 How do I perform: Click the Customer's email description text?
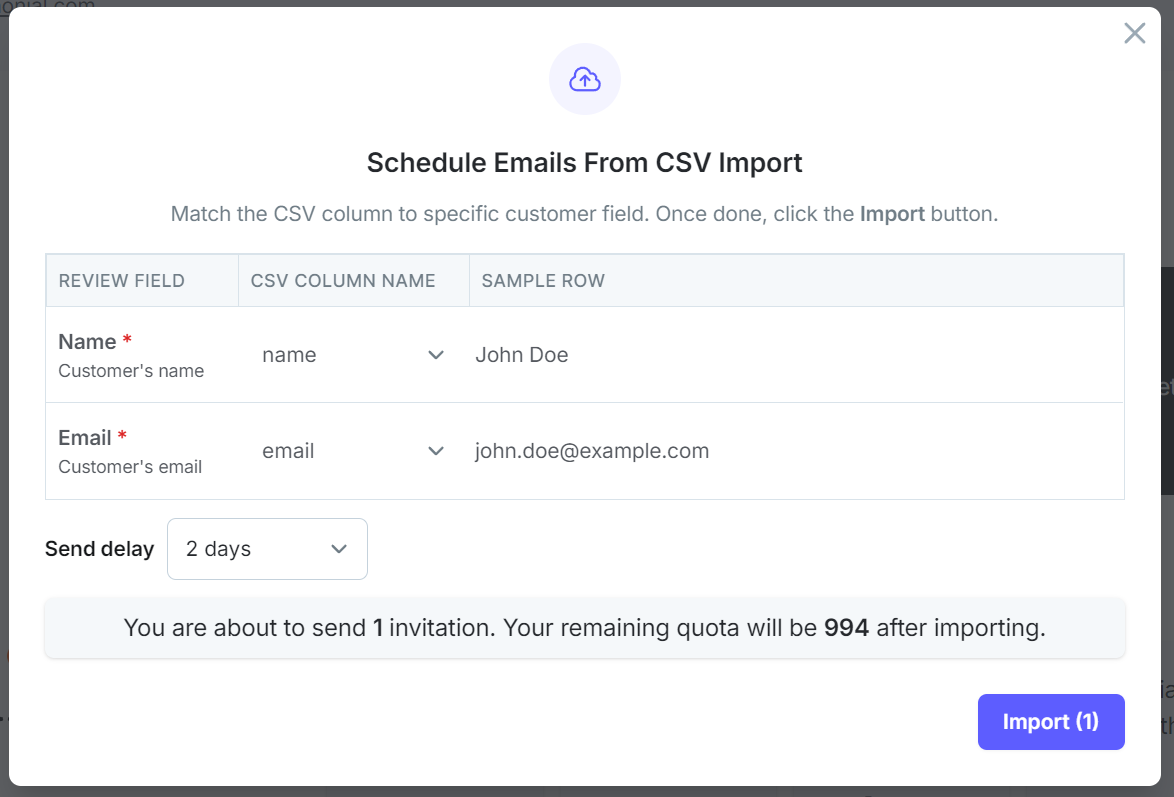(x=130, y=467)
